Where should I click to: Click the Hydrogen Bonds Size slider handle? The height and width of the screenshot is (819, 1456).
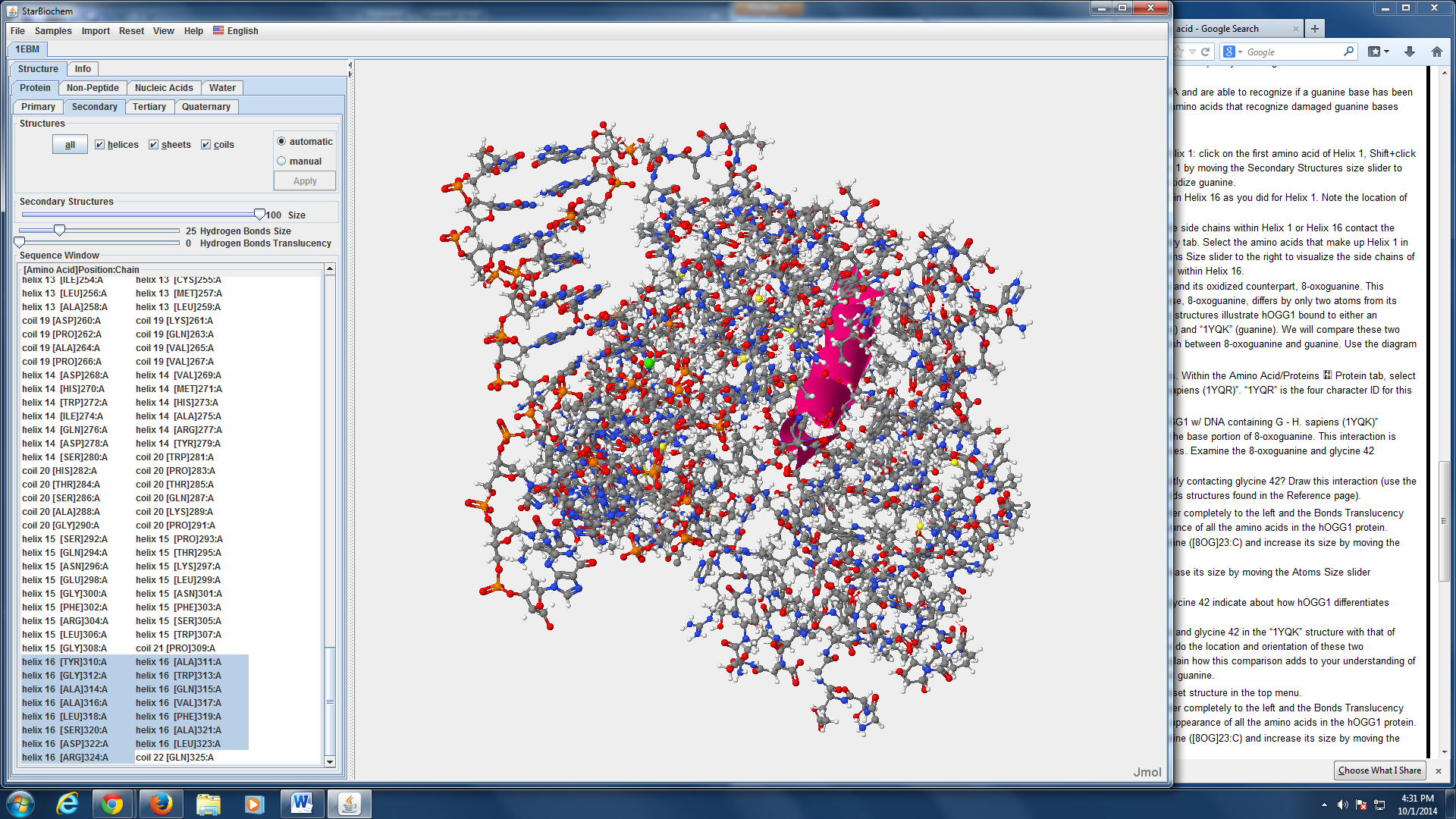tap(59, 231)
